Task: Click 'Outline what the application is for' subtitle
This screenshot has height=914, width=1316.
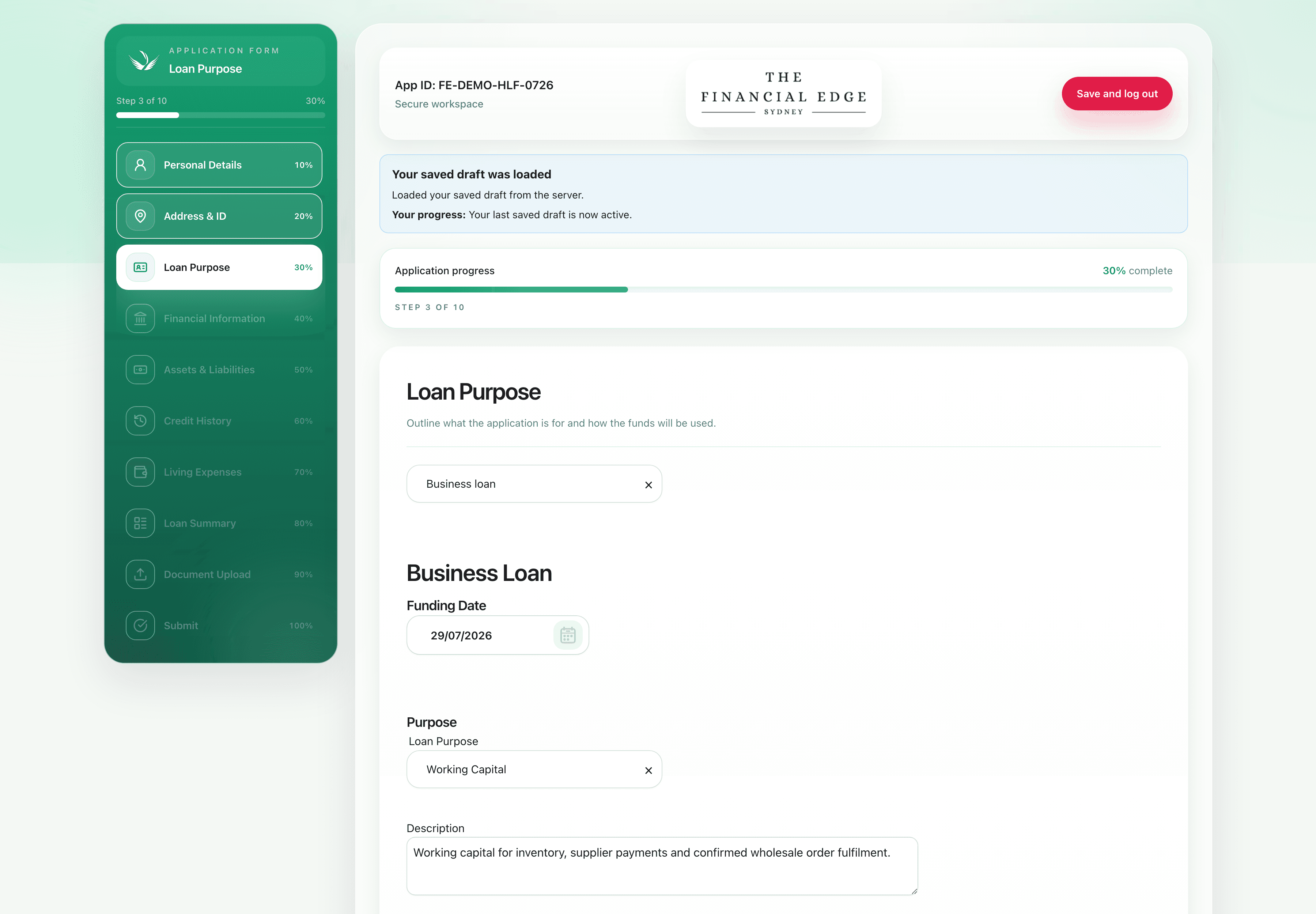Action: tap(561, 423)
